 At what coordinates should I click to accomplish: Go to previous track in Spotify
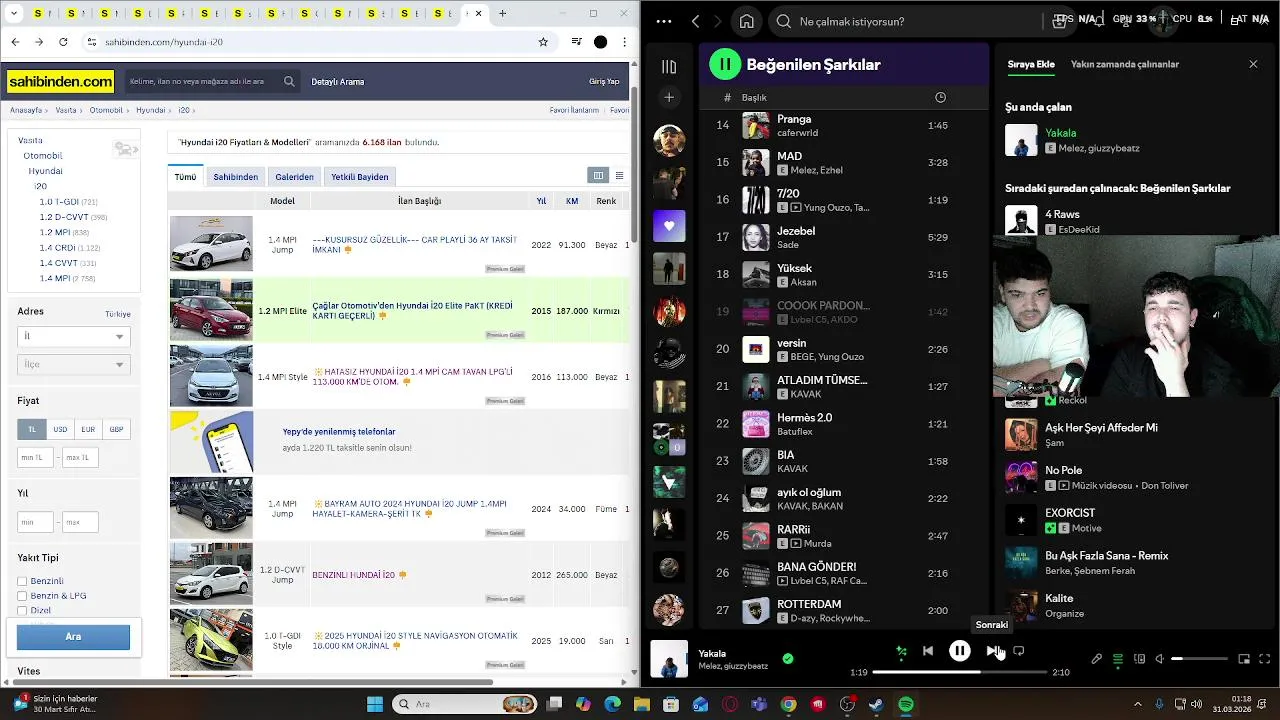tap(928, 651)
